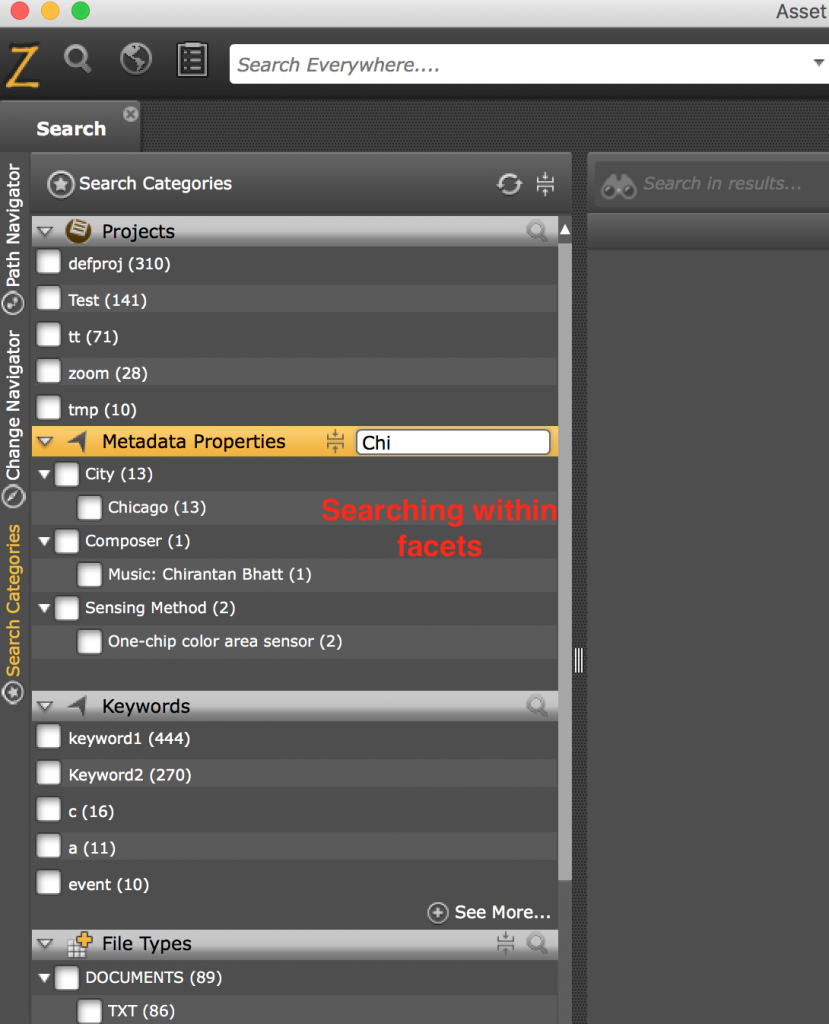Collapse the Projects section
This screenshot has height=1024, width=829.
[45, 232]
